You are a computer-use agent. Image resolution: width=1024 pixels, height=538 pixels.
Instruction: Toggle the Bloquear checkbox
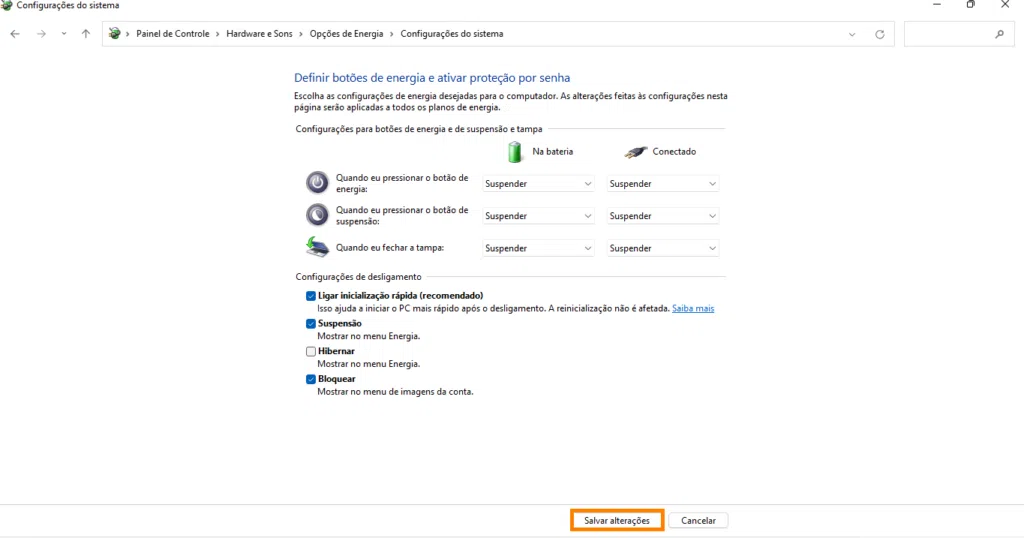click(311, 379)
